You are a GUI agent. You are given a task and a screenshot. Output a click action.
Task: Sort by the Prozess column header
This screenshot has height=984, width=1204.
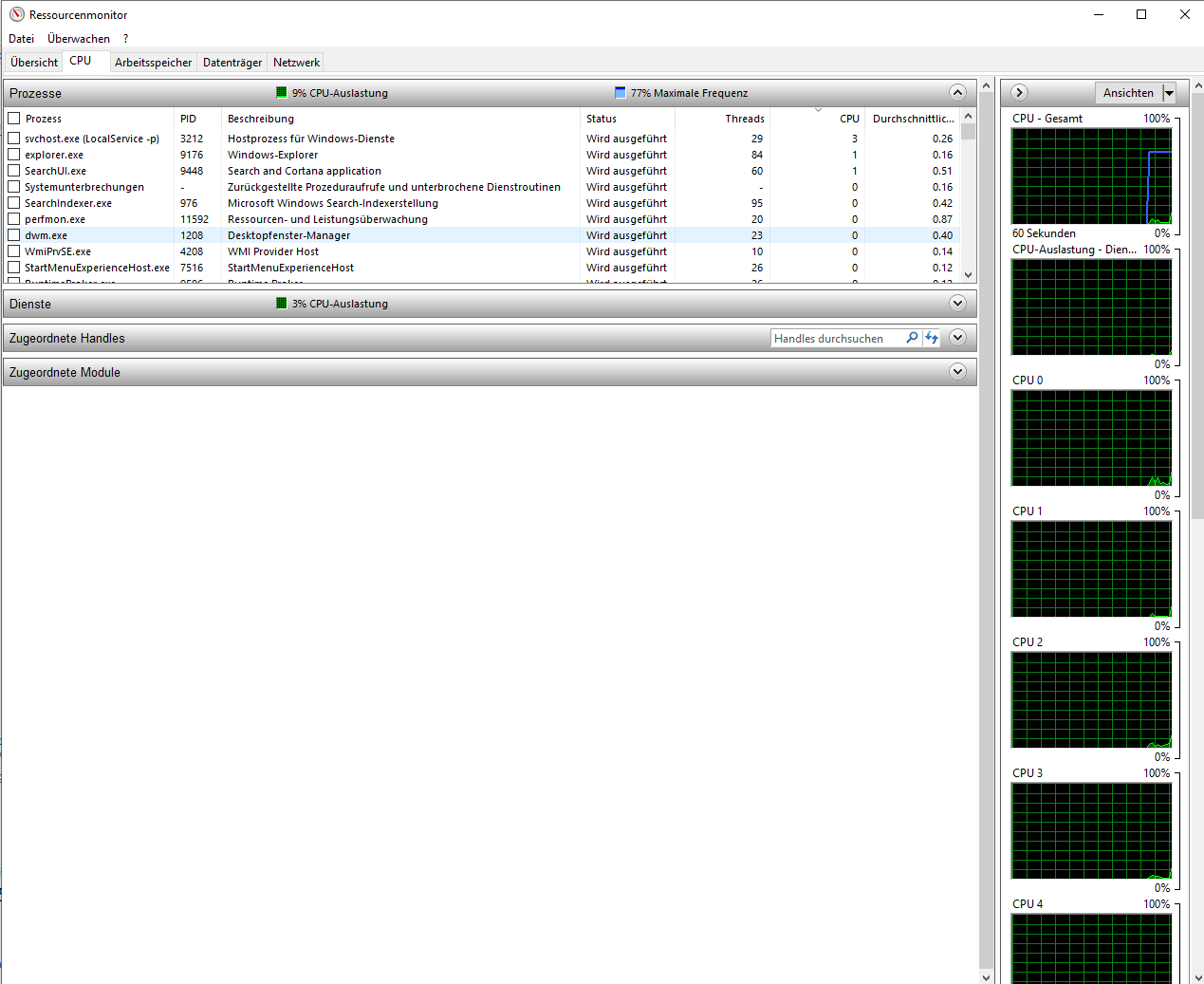[99, 119]
